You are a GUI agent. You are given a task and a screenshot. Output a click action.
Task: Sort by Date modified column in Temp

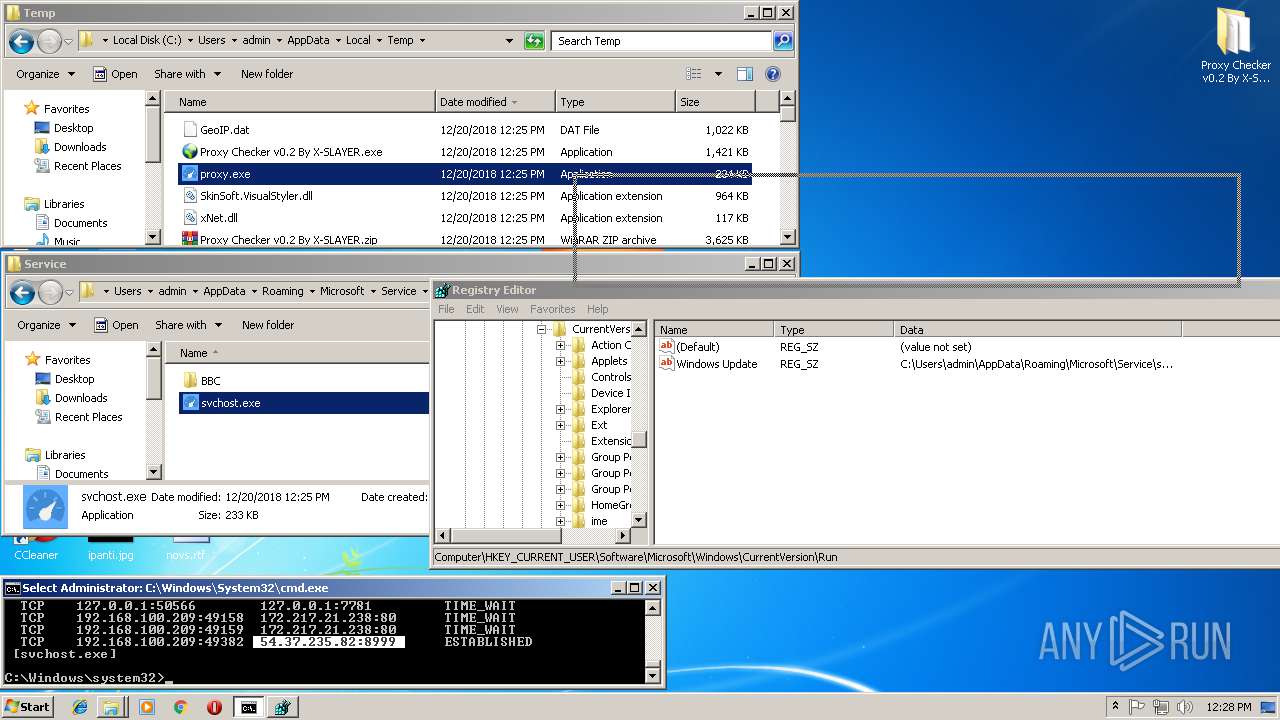click(x=495, y=102)
